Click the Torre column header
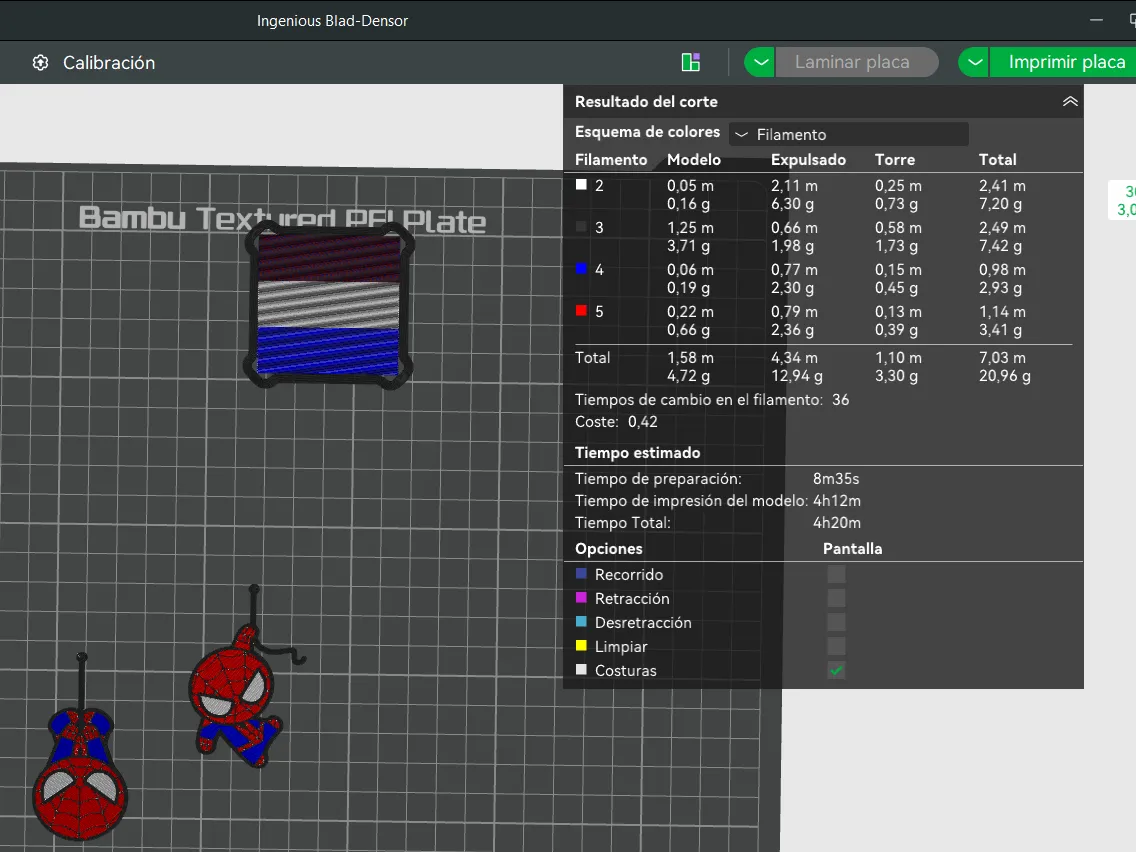This screenshot has height=852, width=1136. click(895, 159)
